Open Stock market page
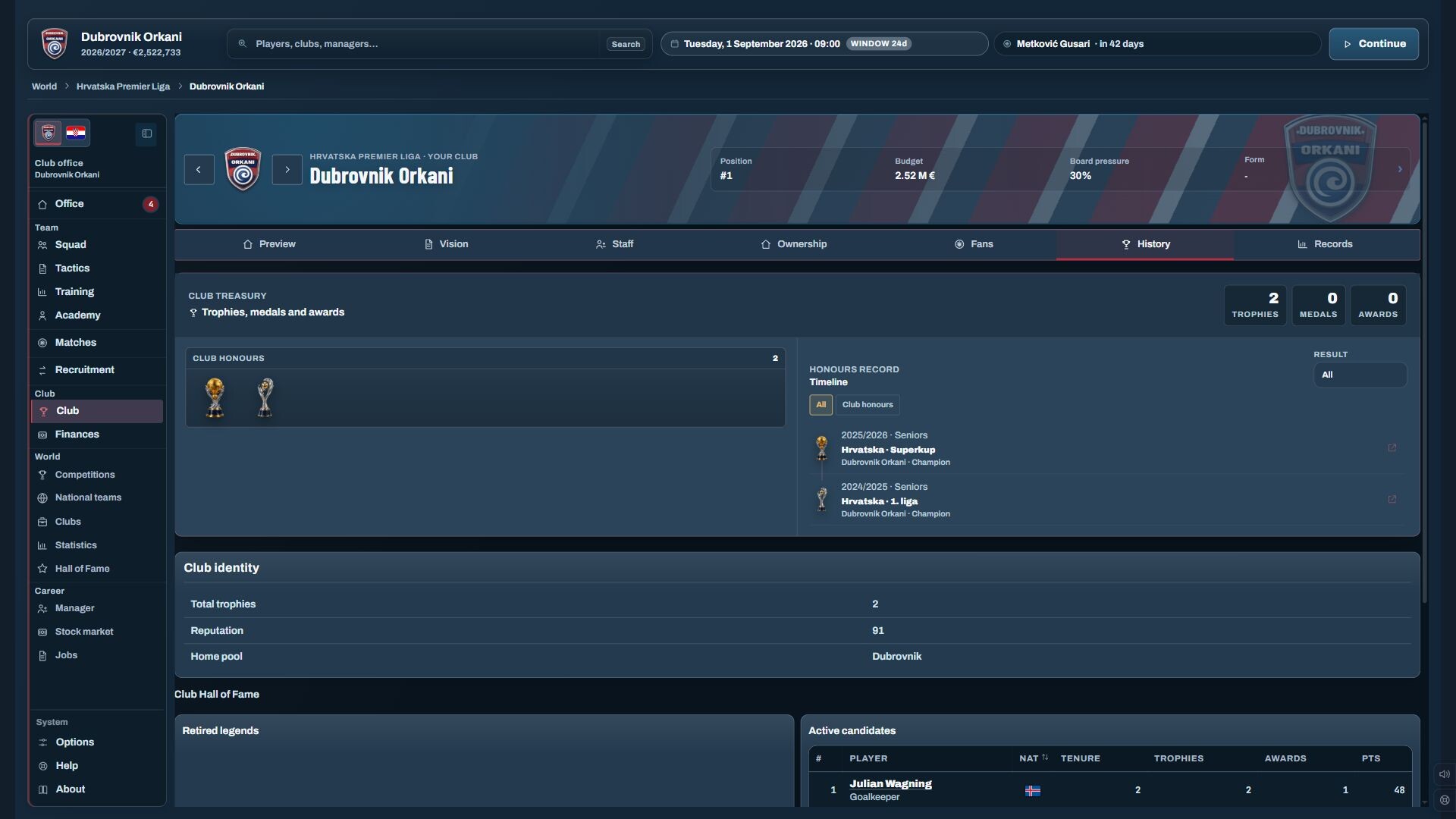Image resolution: width=1456 pixels, height=819 pixels. (x=97, y=632)
